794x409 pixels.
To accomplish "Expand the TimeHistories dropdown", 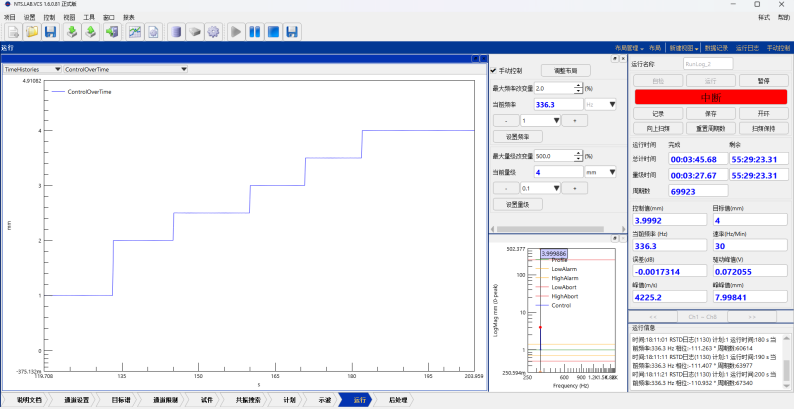I will pos(56,70).
